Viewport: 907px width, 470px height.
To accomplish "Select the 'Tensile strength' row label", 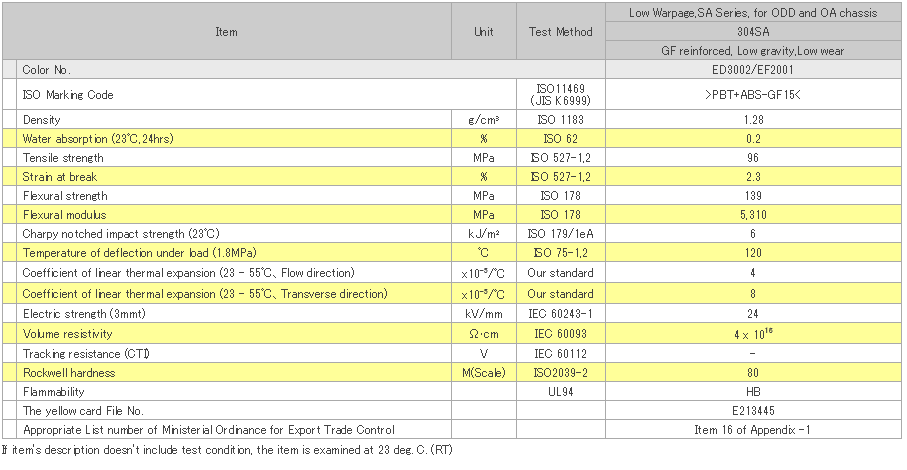I will [x=63, y=158].
